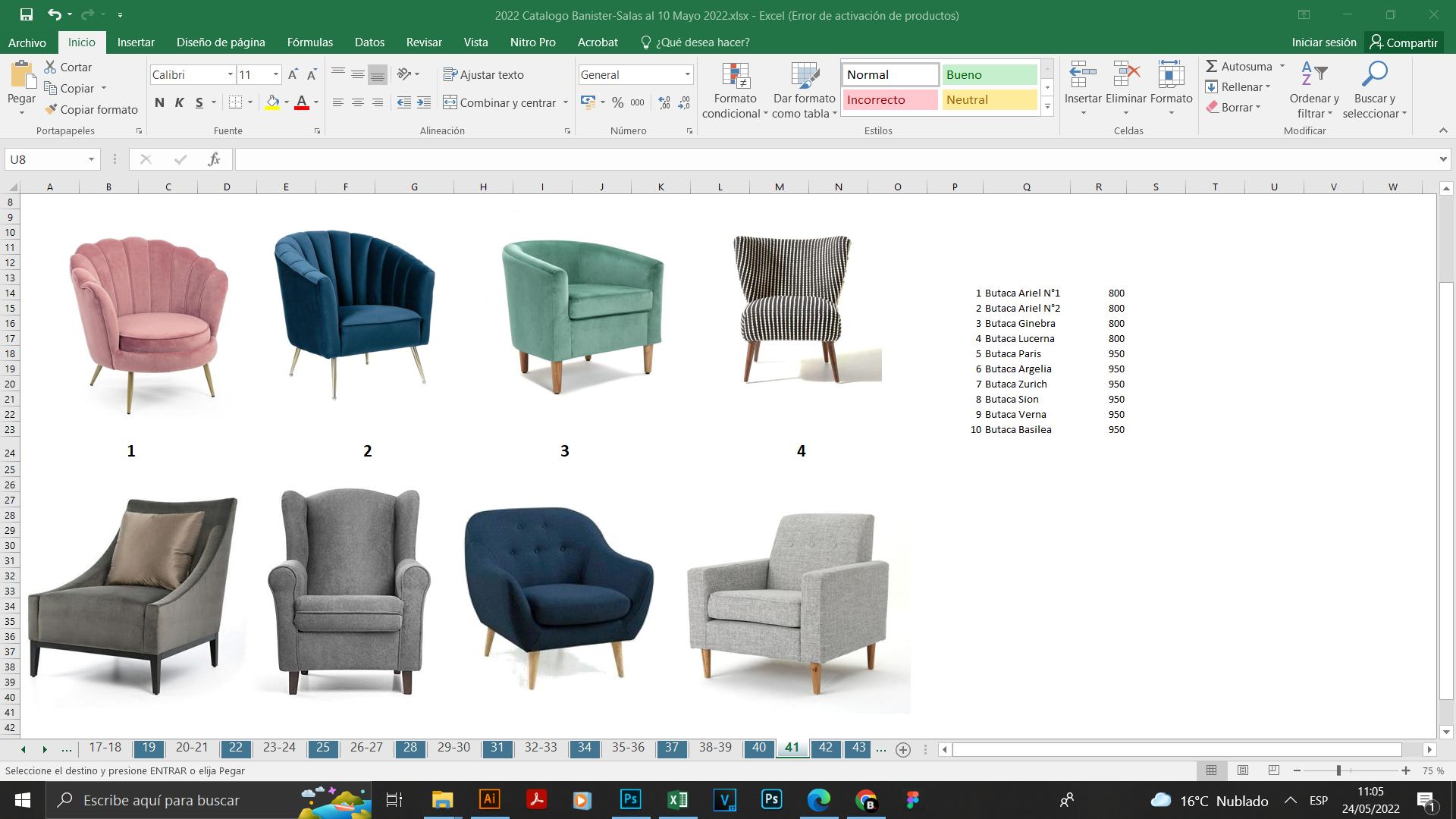Screen dimensions: 1456x819
Task: Click the Format Painter brush icon
Action: [51, 109]
